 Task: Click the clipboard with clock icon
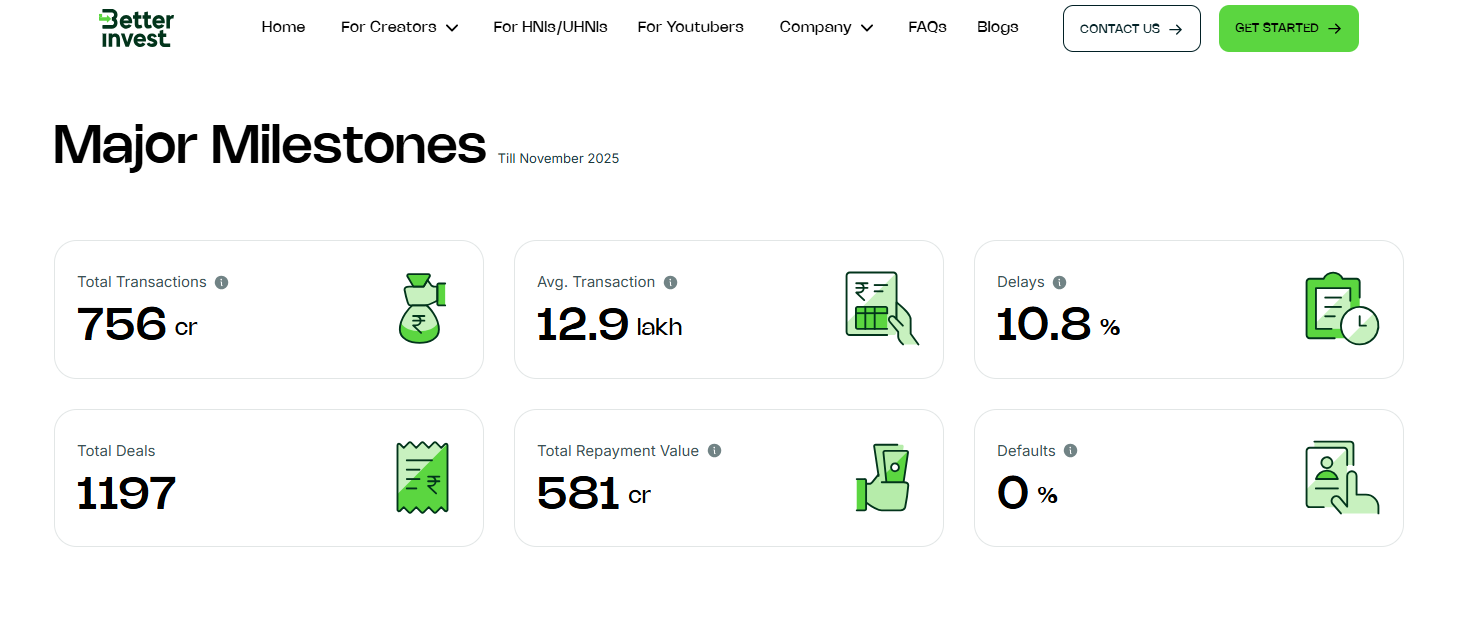click(x=1341, y=308)
